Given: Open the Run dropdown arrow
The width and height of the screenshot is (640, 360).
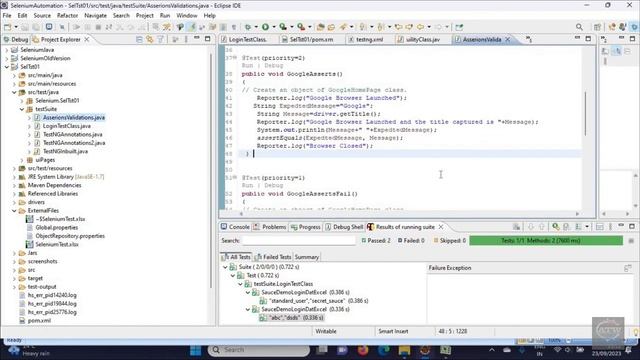Looking at the screenshot, I should [274, 27].
